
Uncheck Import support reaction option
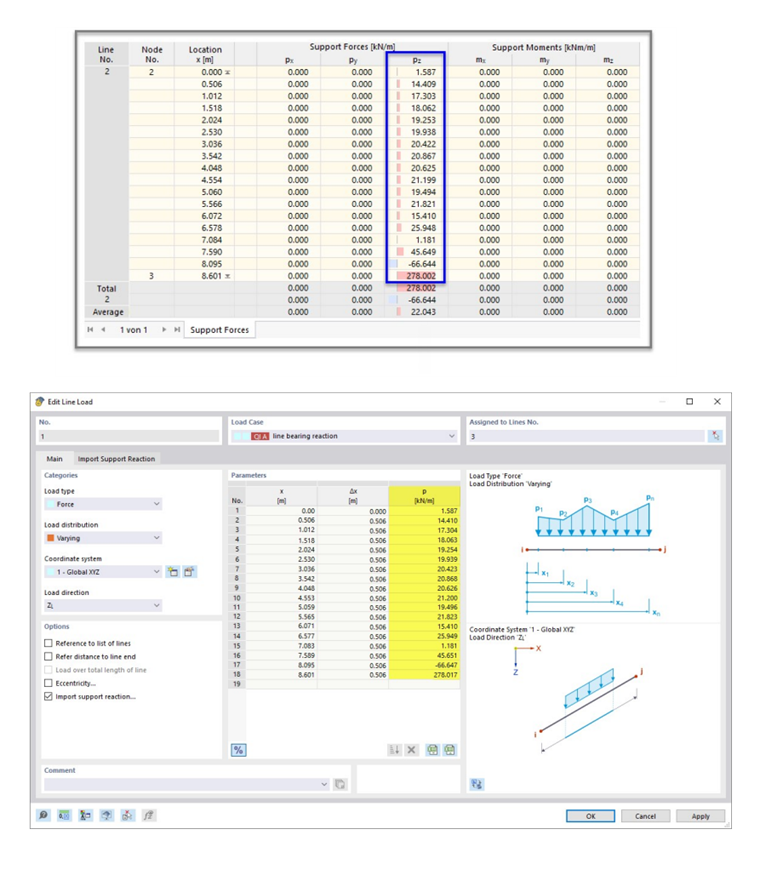click(x=48, y=697)
